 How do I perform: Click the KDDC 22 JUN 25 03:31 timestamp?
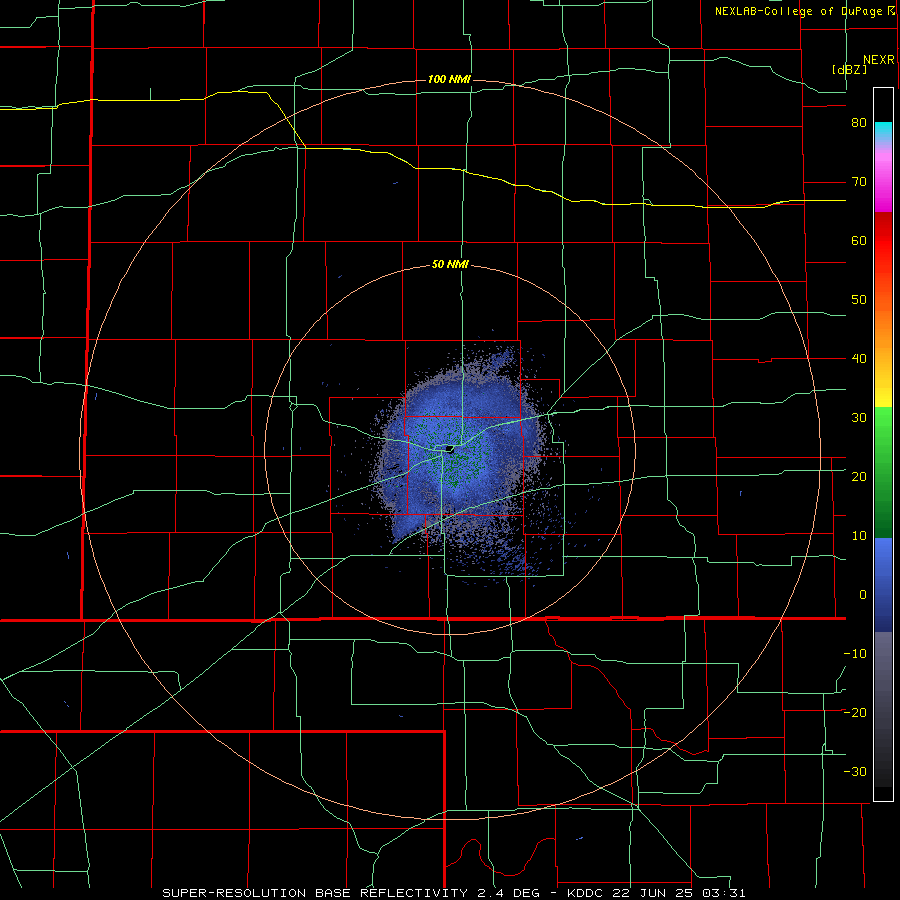656,893
